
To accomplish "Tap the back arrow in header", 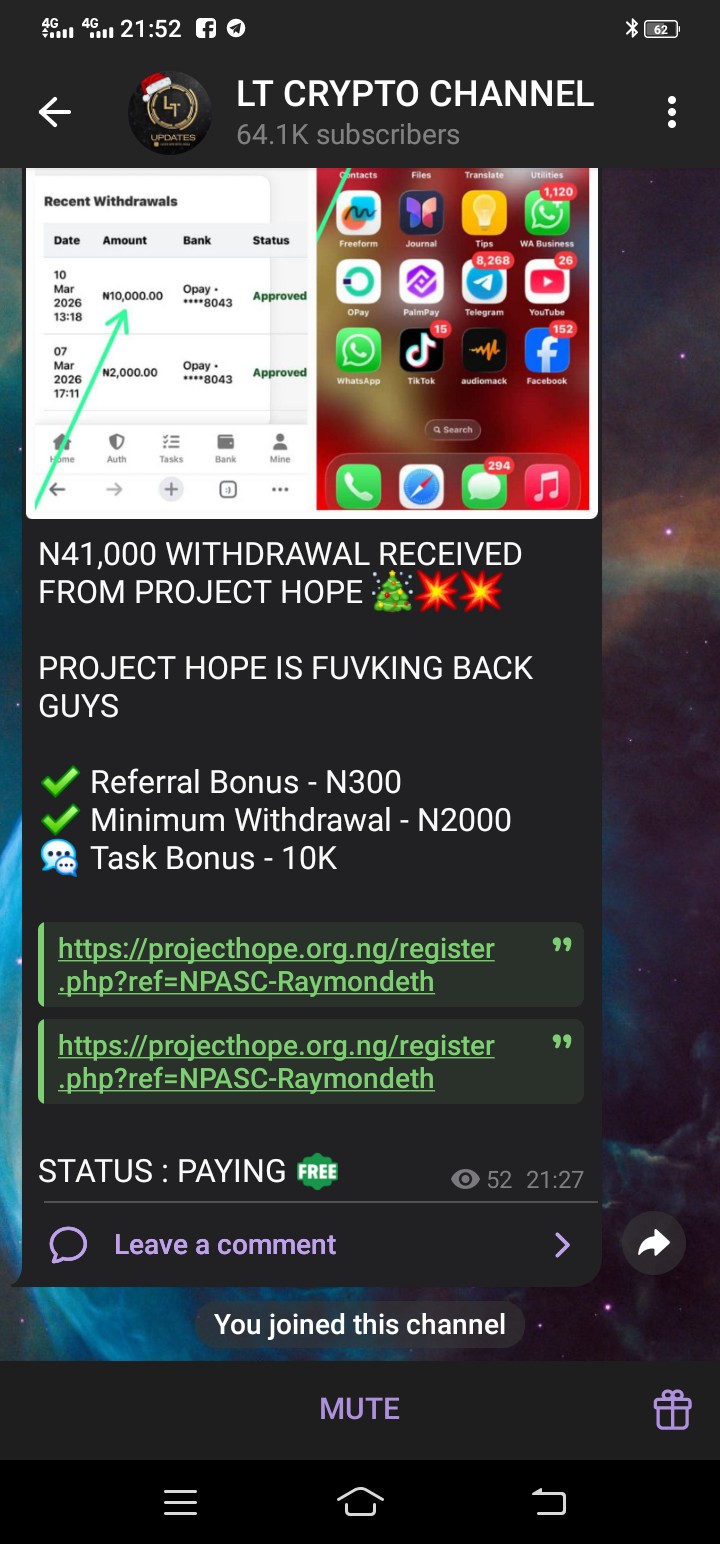I will 55,113.
